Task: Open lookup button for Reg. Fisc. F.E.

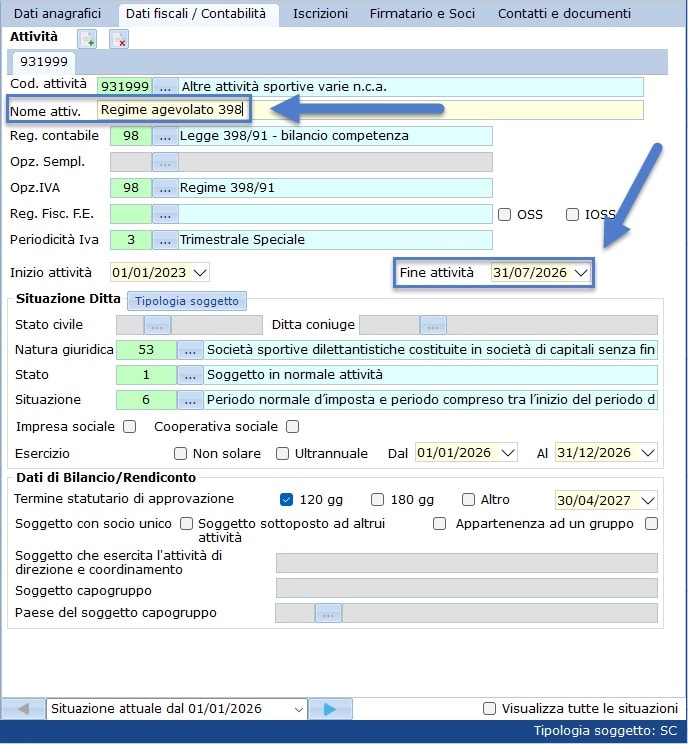Action: click(x=165, y=214)
